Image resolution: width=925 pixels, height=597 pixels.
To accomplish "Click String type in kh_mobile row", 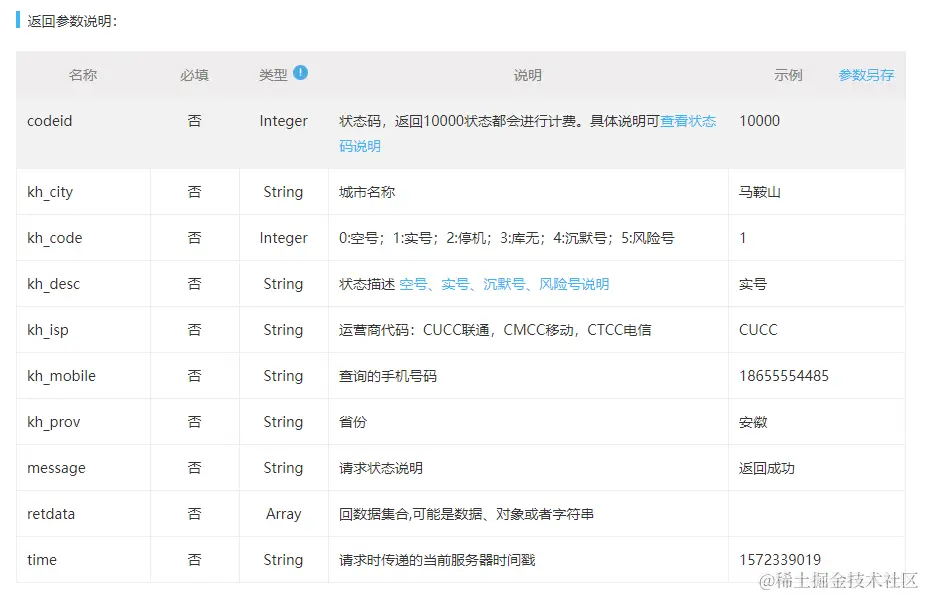I will pyautogui.click(x=283, y=376).
